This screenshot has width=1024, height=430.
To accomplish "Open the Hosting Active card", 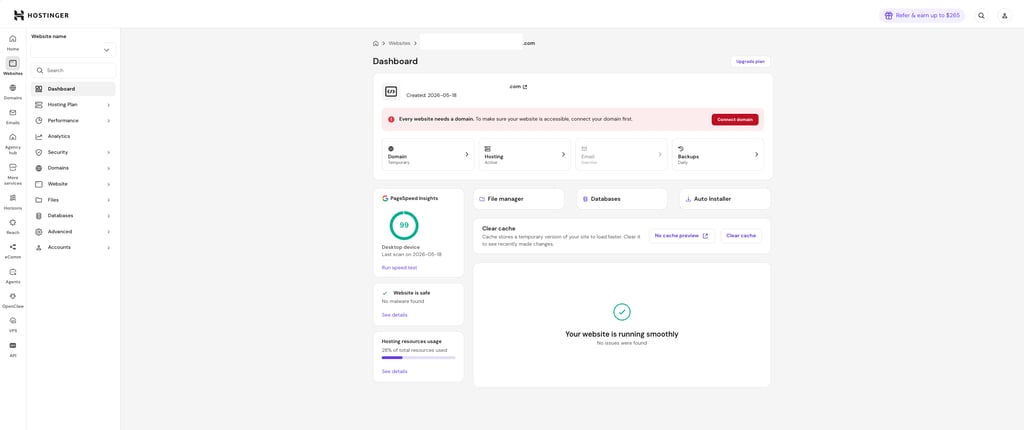I will point(524,154).
